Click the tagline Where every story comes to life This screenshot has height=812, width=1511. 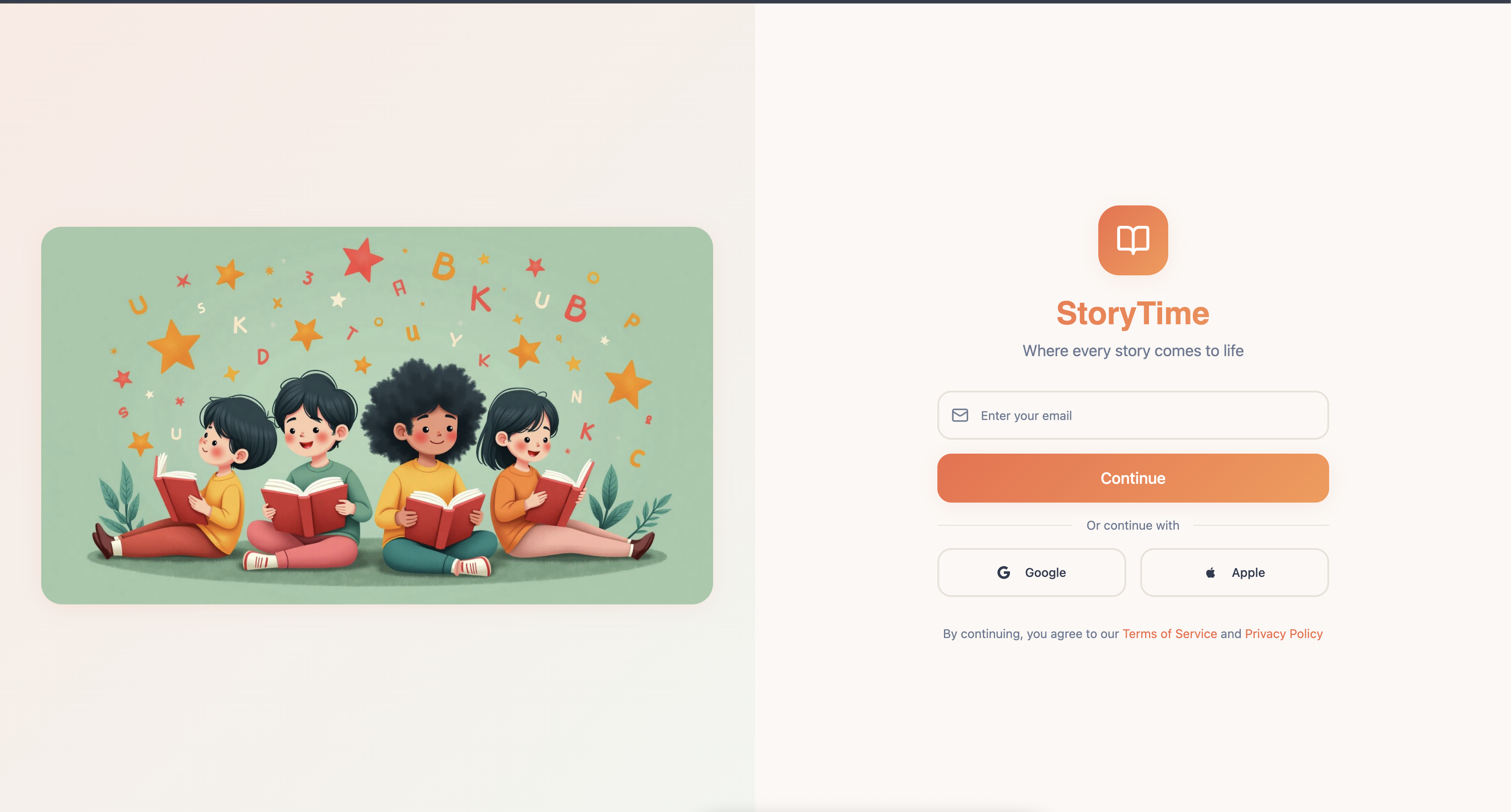1133,350
